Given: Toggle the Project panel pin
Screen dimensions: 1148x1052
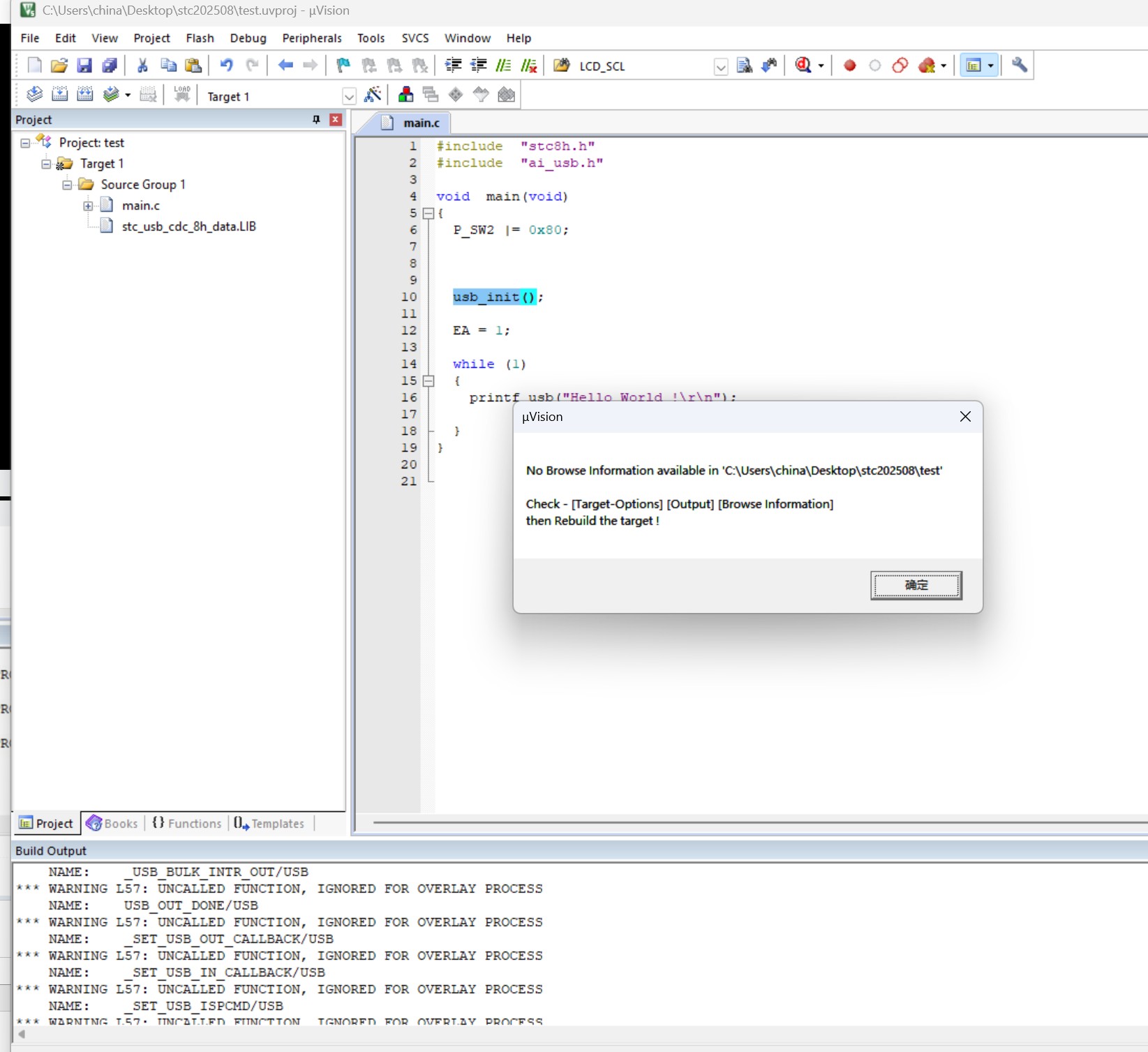Looking at the screenshot, I should tap(316, 119).
